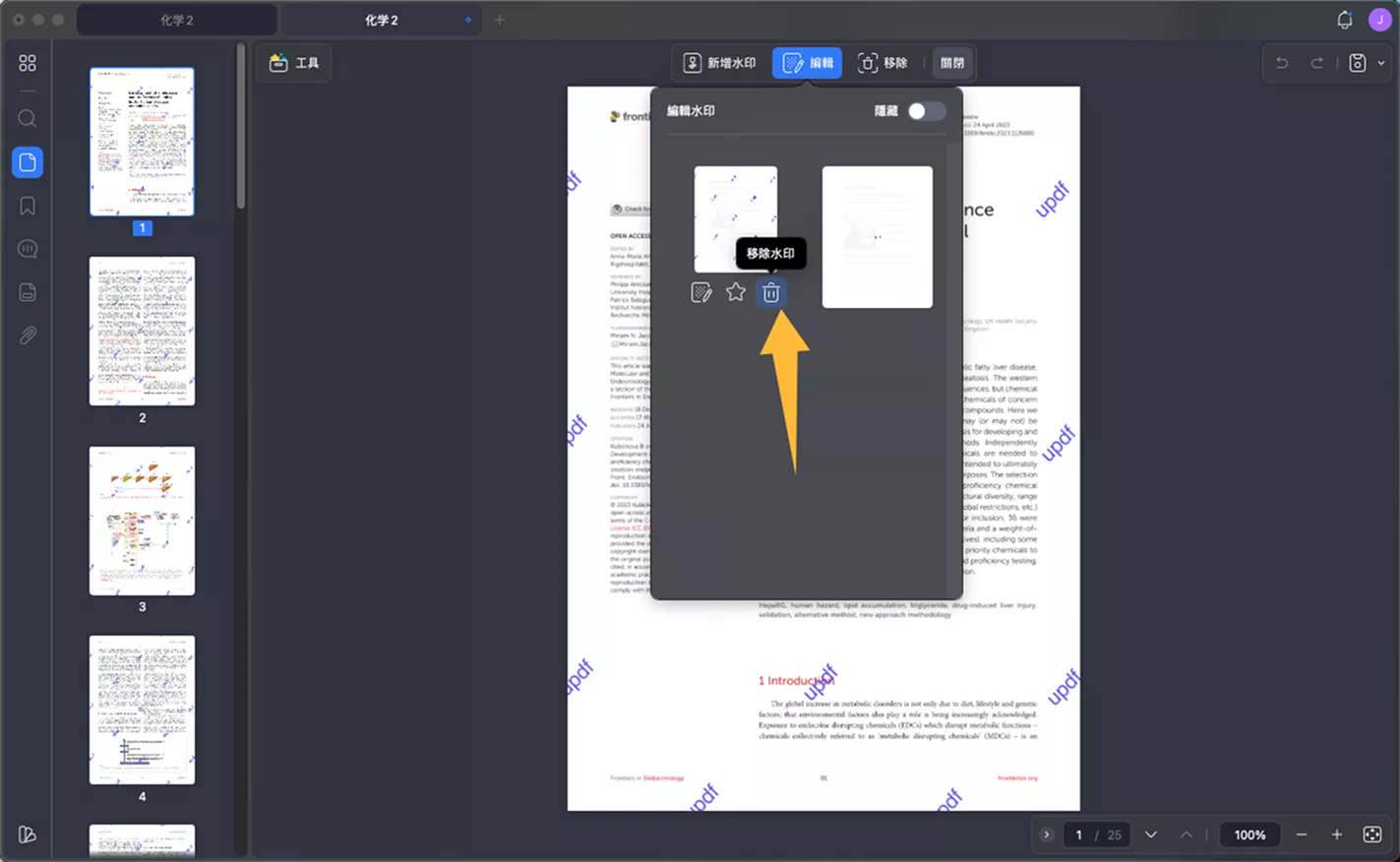Switch to the second 化学2 tab
This screenshot has height=862, width=1400.
[x=382, y=20]
